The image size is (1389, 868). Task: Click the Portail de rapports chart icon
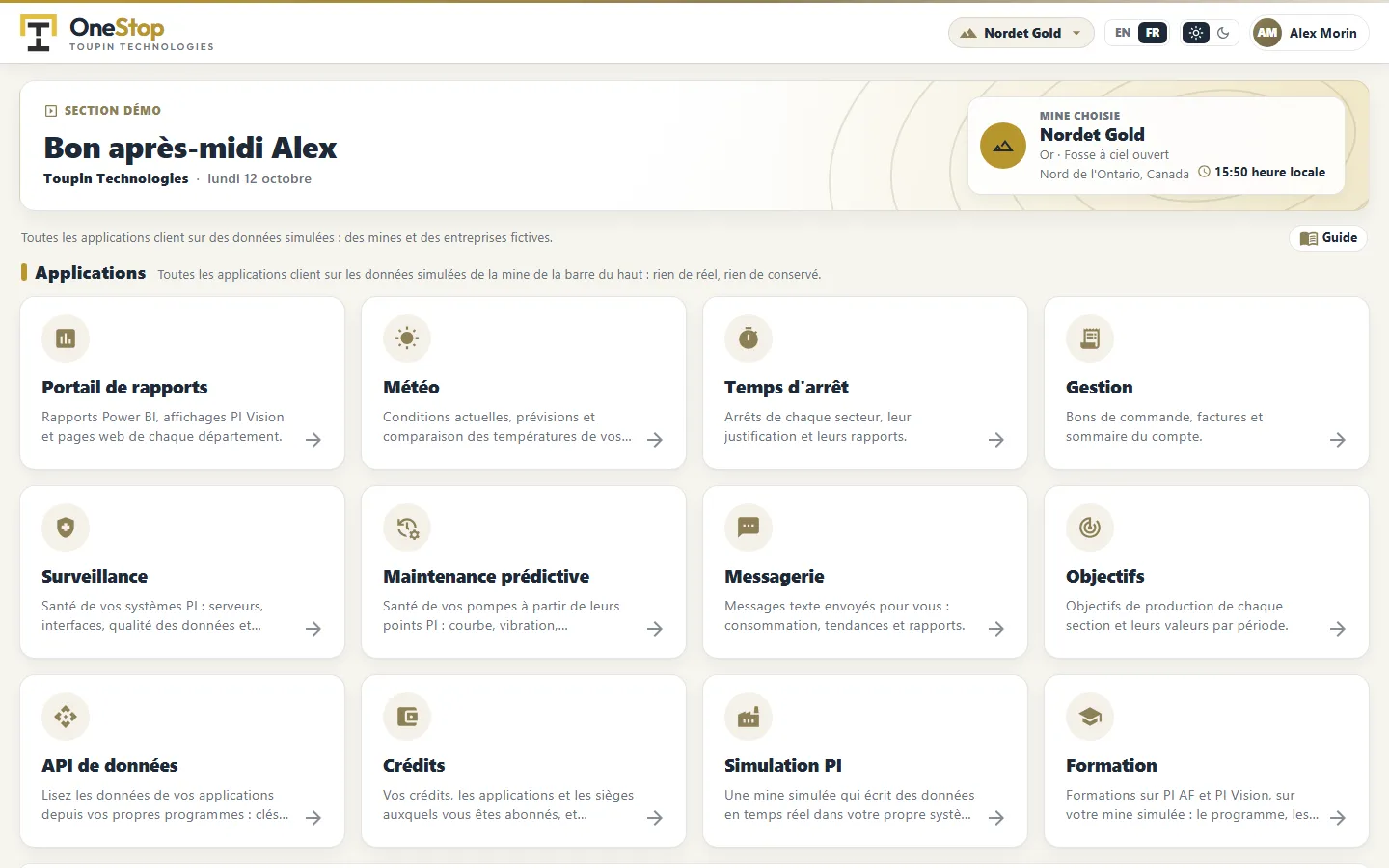[x=66, y=339]
